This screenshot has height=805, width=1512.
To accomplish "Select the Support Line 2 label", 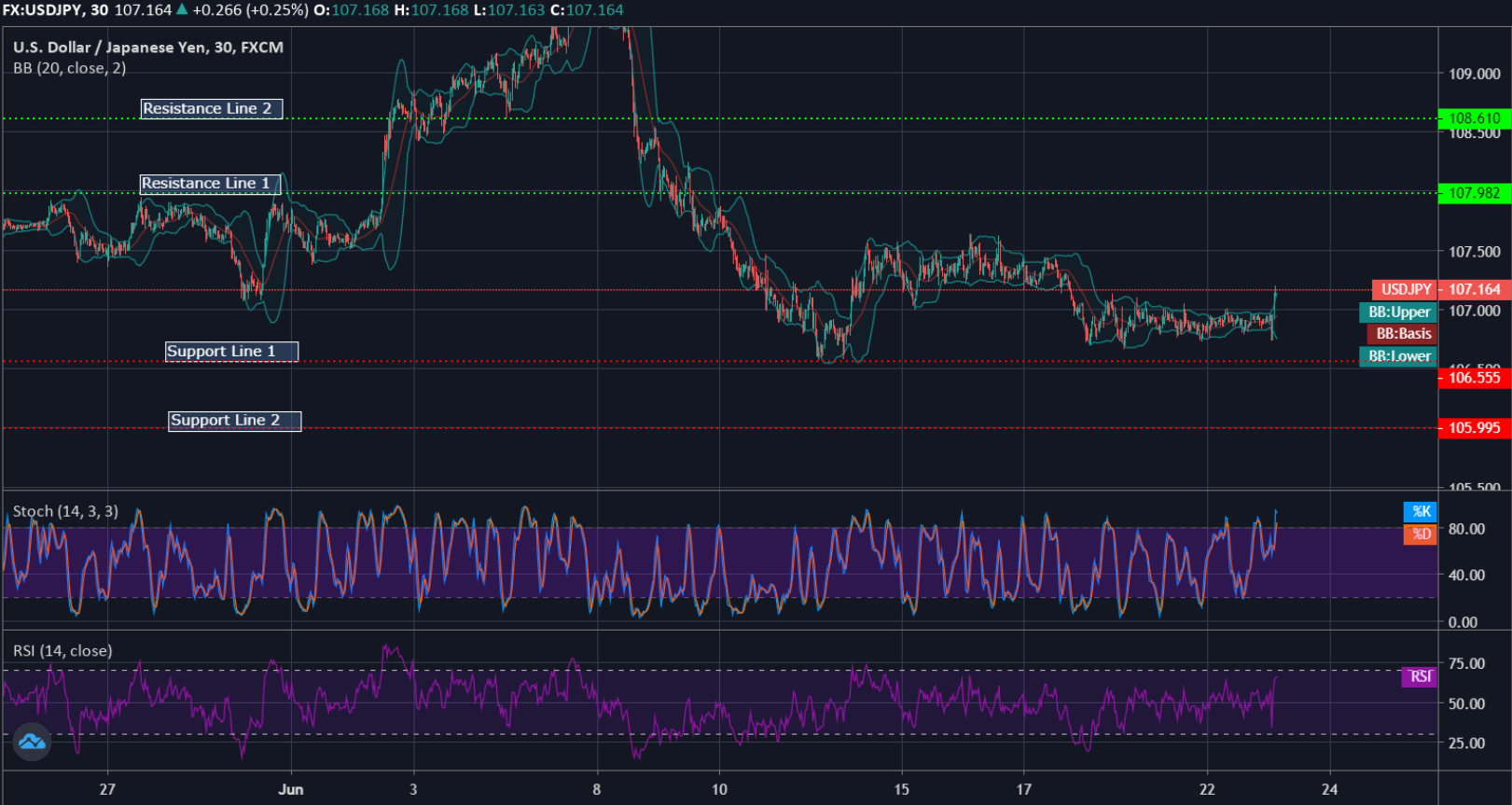I will [234, 421].
